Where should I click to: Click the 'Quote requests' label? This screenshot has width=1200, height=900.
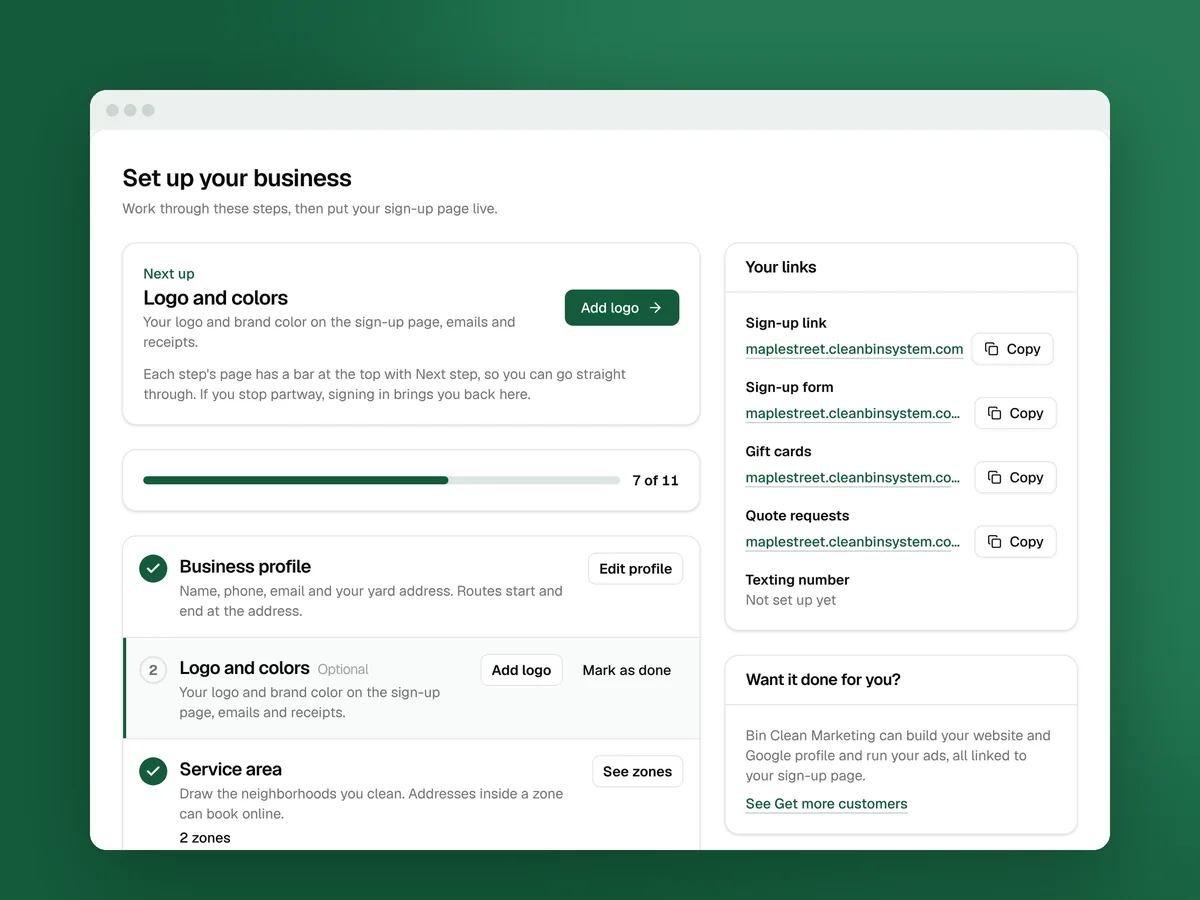point(797,515)
